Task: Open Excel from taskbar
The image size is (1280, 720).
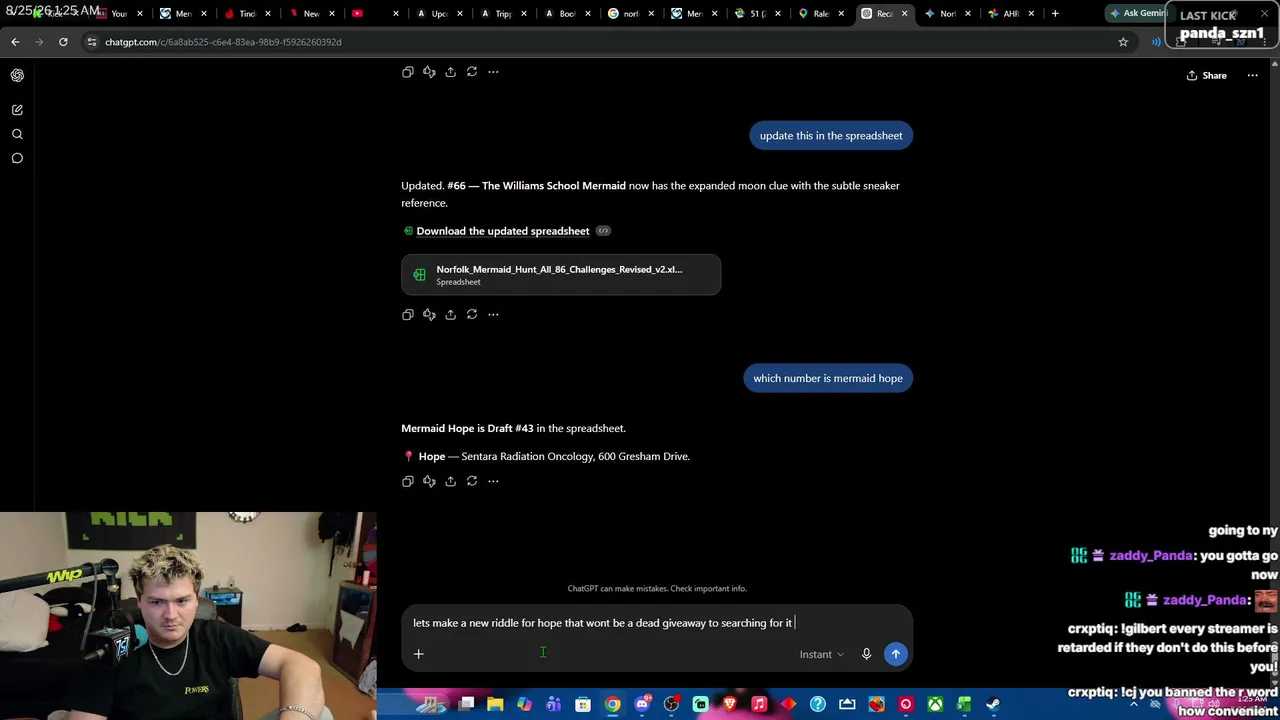Action: pos(964,705)
